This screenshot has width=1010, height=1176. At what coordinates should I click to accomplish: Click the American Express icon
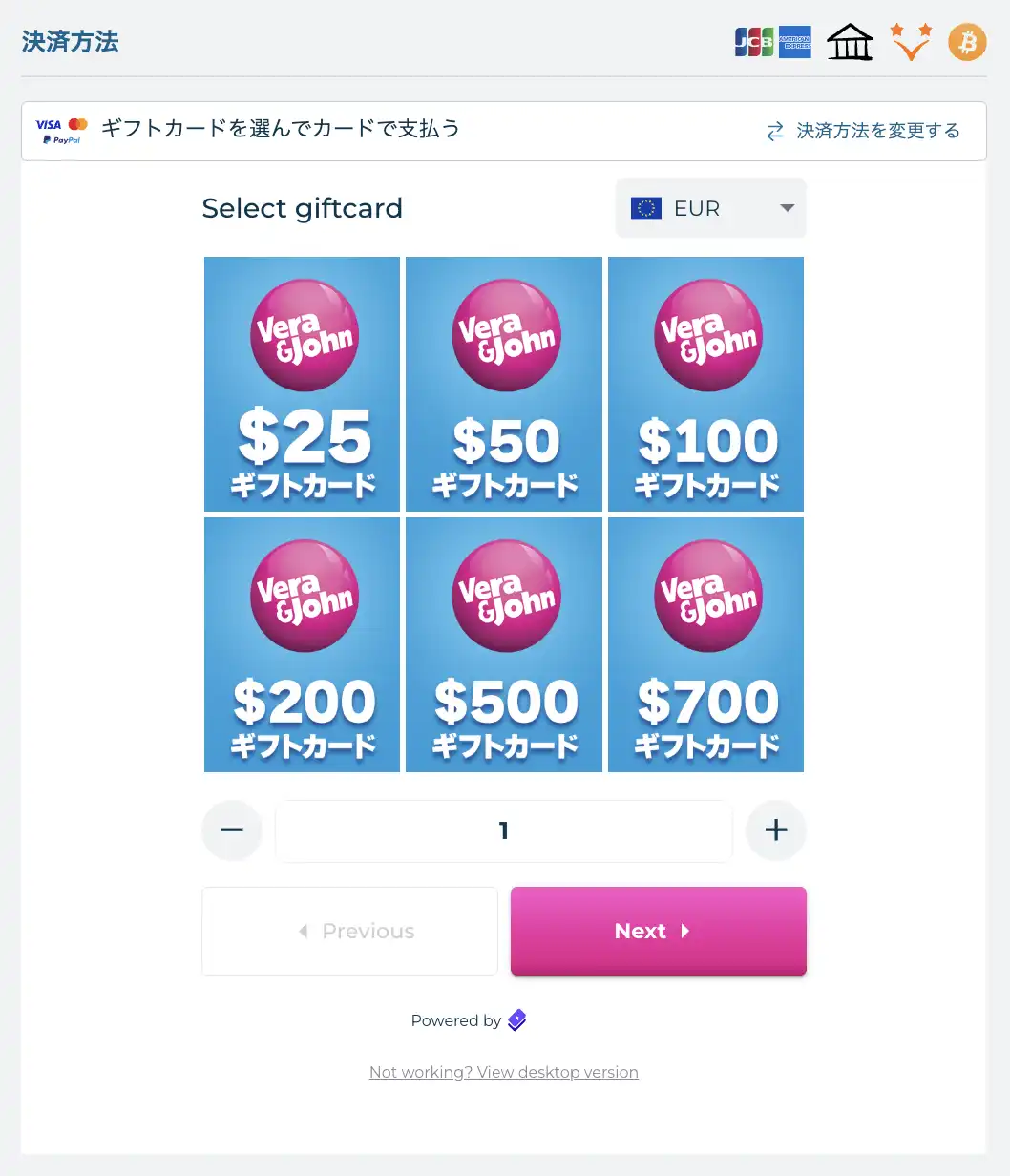pos(795,43)
